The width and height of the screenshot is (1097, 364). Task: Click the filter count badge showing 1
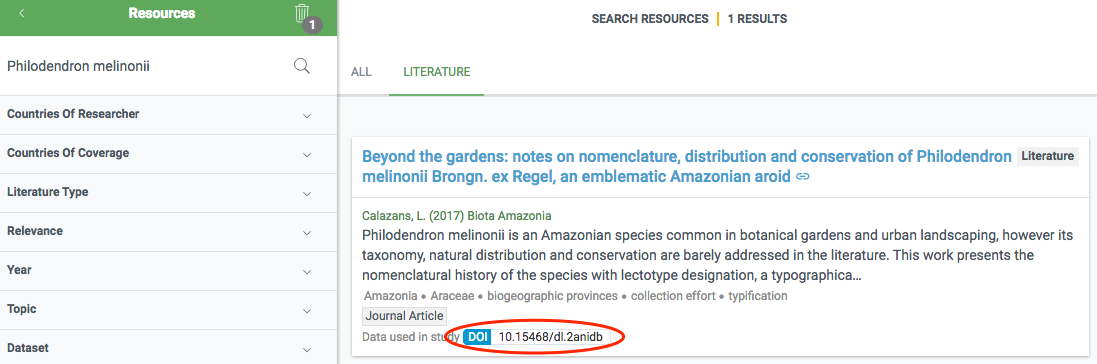pos(312,25)
